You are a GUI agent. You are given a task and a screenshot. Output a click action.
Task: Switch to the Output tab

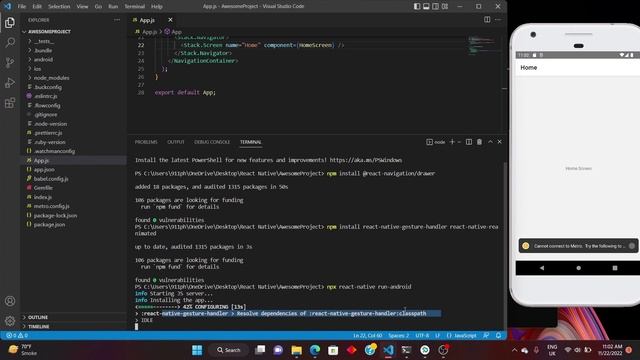(176, 142)
